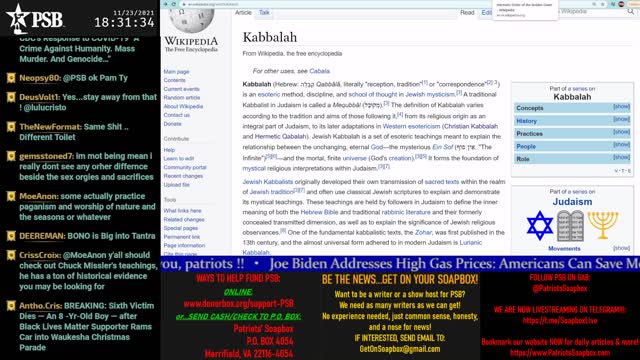
Task: Click the badge icon beside MoeAnon
Action: tap(11, 196)
